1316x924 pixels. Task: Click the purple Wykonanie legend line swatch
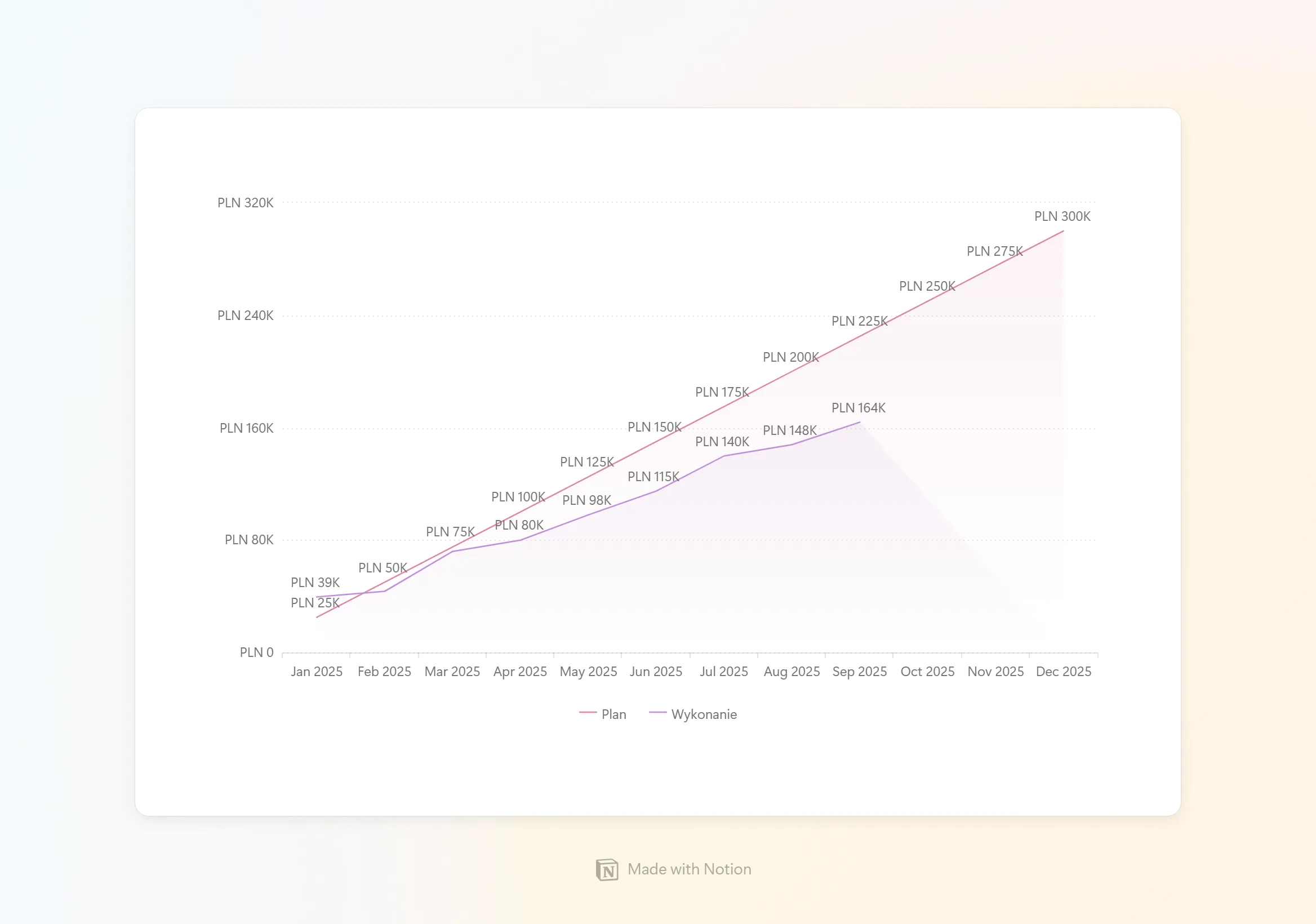(x=657, y=713)
